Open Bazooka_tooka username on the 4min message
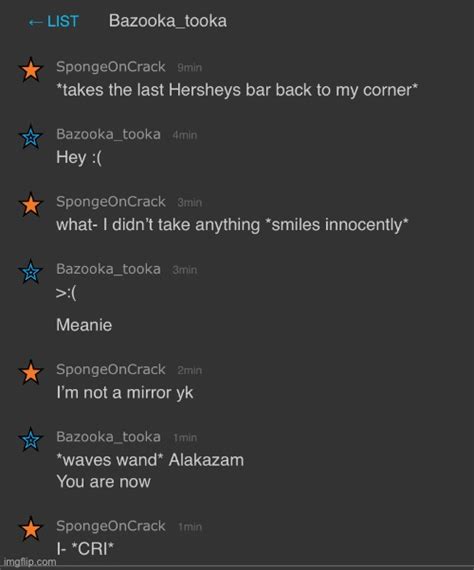Screen dimensions: 474x570 (108, 135)
